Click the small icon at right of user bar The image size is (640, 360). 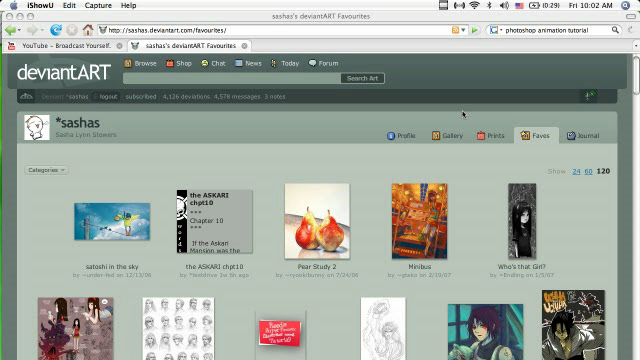pyautogui.click(x=589, y=96)
